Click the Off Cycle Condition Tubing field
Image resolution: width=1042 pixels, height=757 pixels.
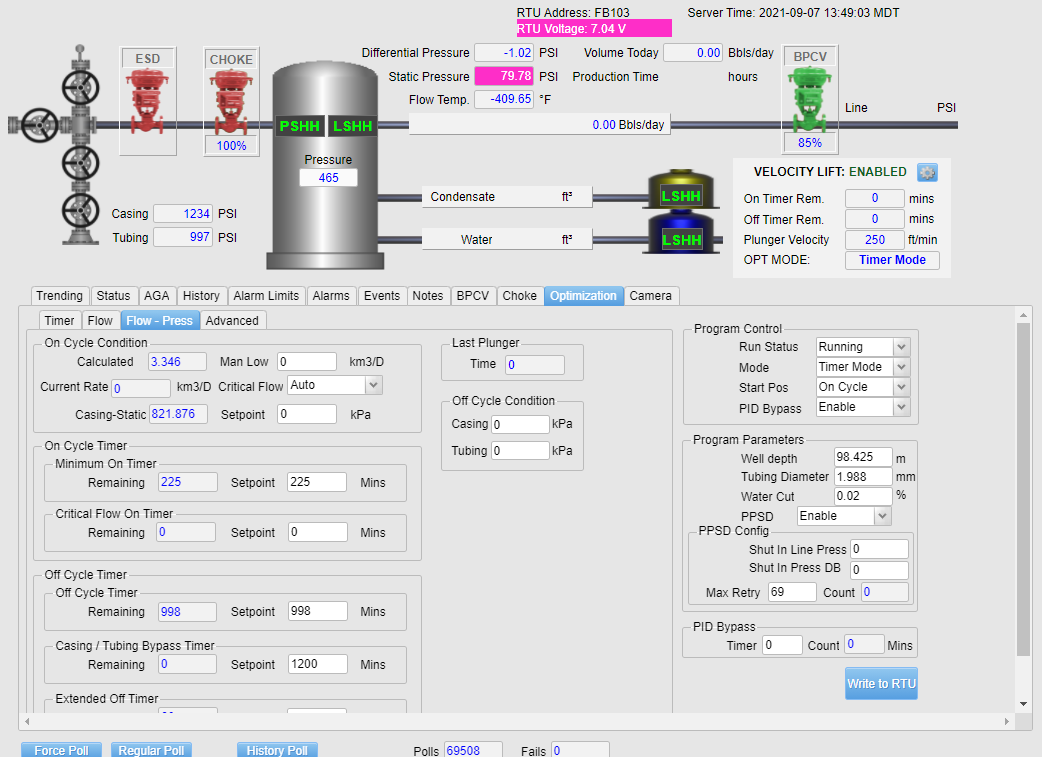coord(520,451)
